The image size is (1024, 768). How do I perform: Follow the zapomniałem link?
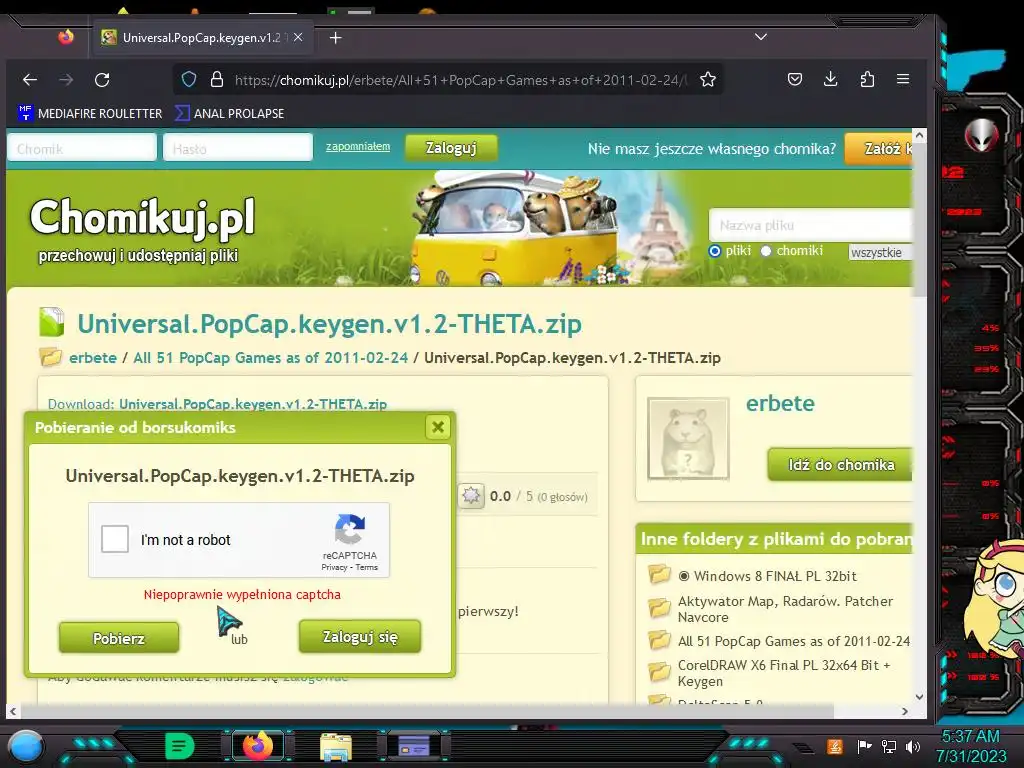[x=358, y=146]
